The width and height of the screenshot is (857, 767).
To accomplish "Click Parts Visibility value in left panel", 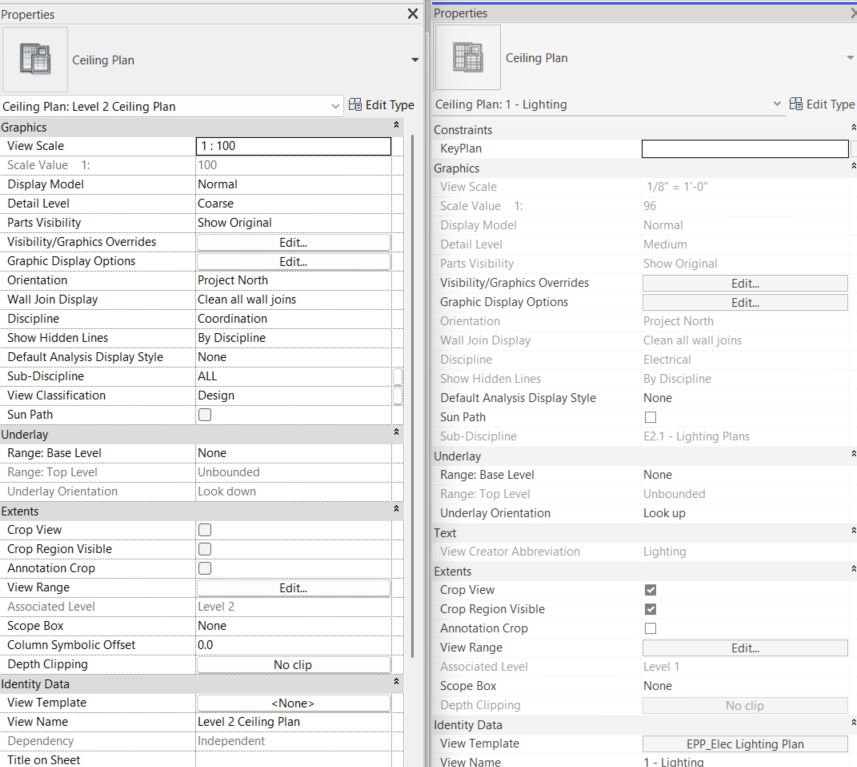I will pos(294,223).
